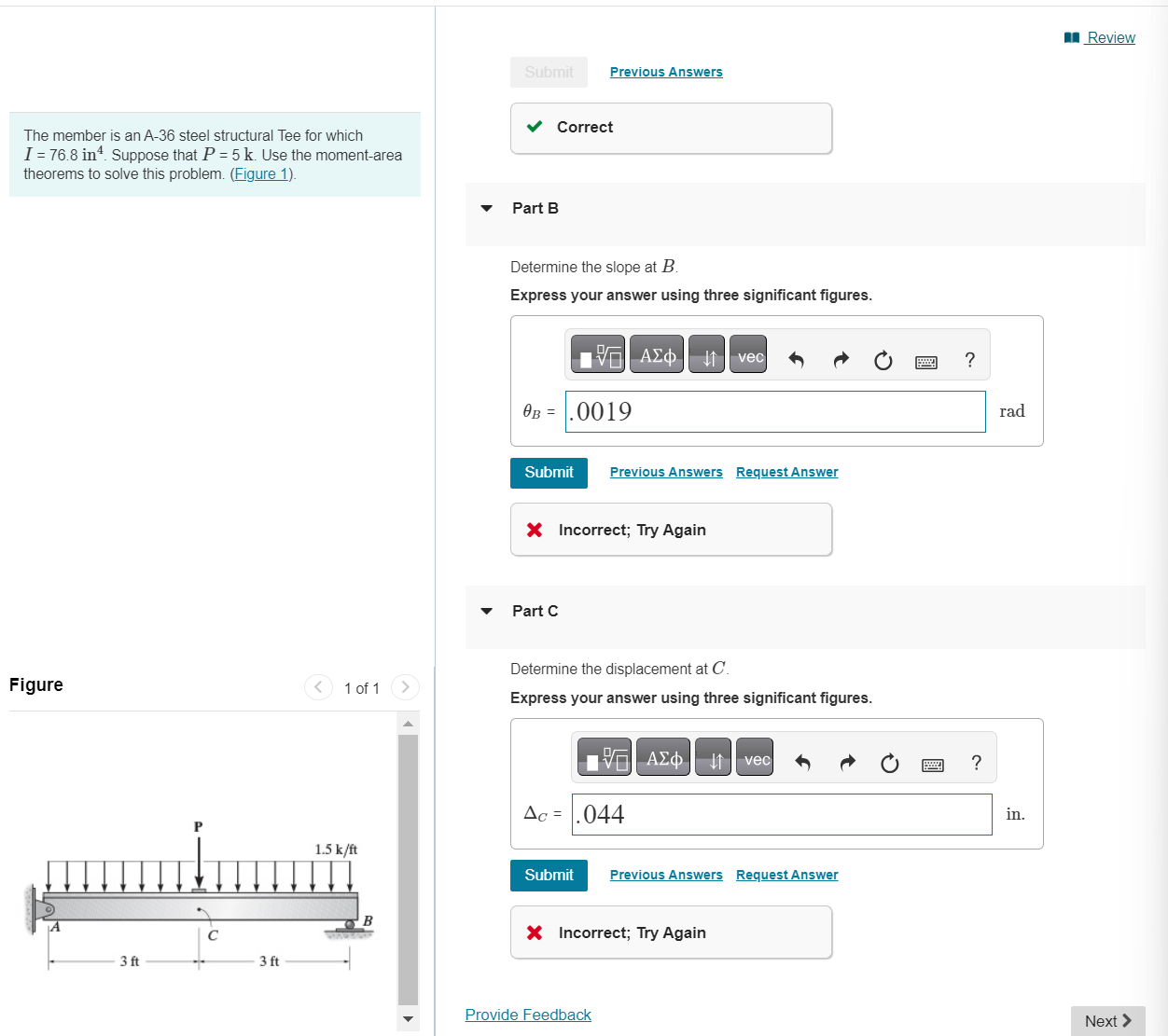The width and height of the screenshot is (1168, 1036).
Task: Click the subscript/superscript arrows button in Part C
Action: click(x=713, y=757)
